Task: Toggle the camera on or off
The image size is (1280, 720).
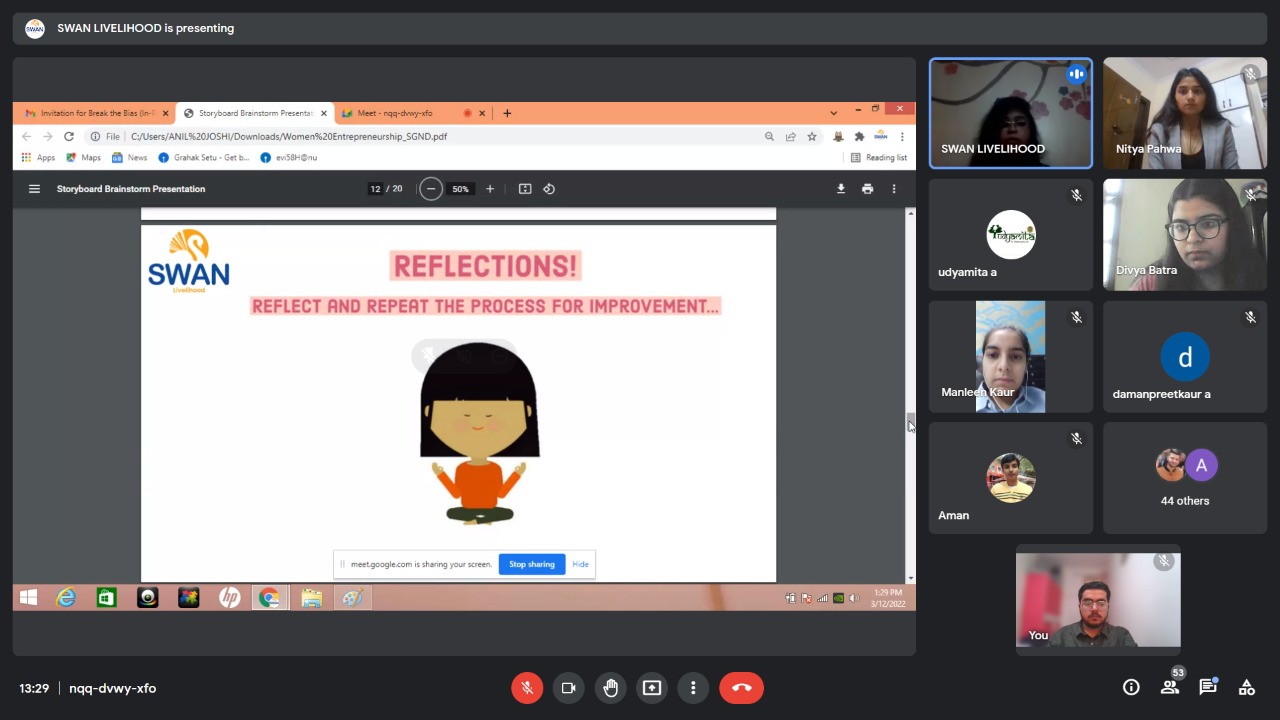Action: (568, 688)
